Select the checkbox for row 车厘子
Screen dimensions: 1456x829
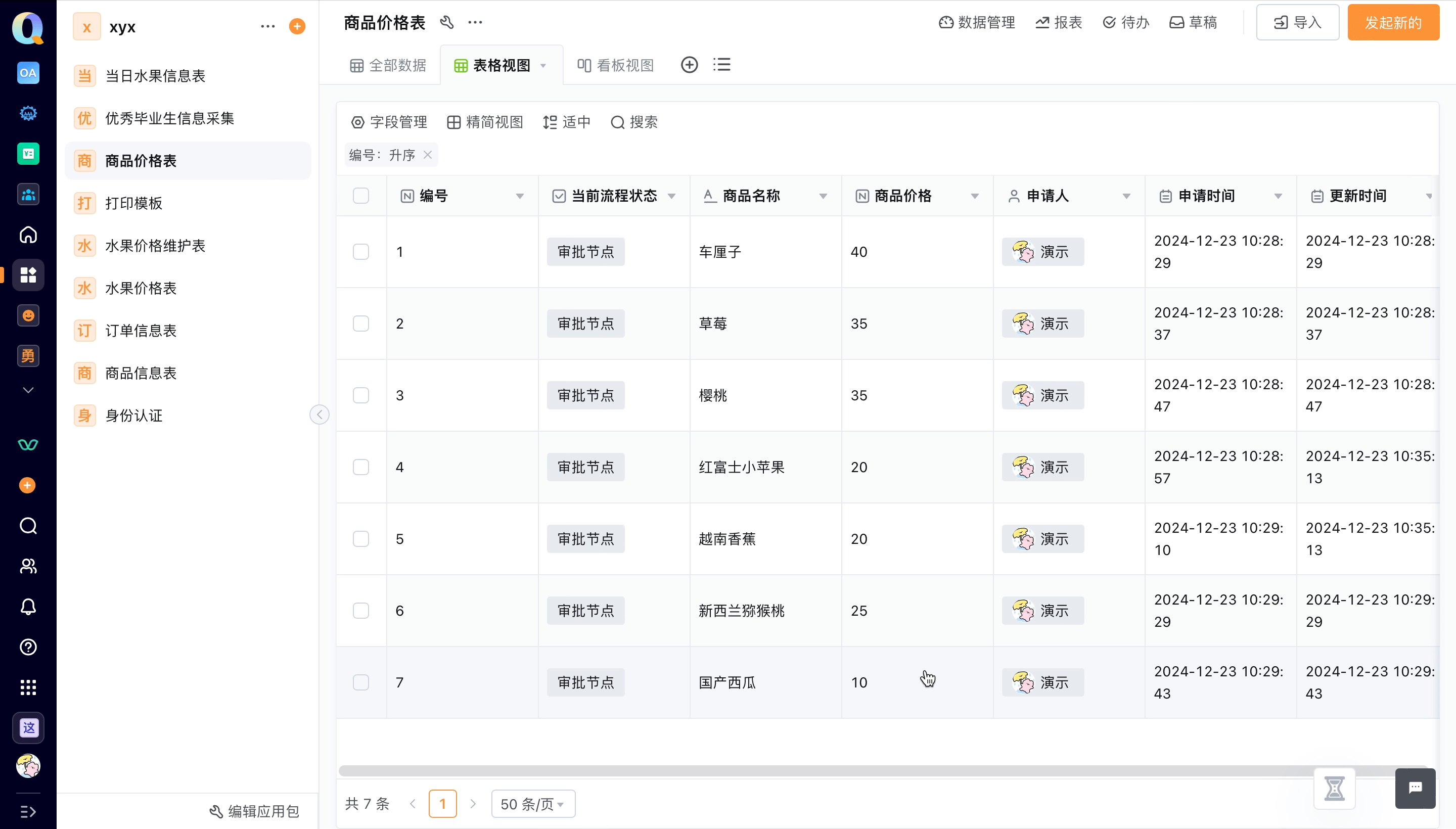361,252
